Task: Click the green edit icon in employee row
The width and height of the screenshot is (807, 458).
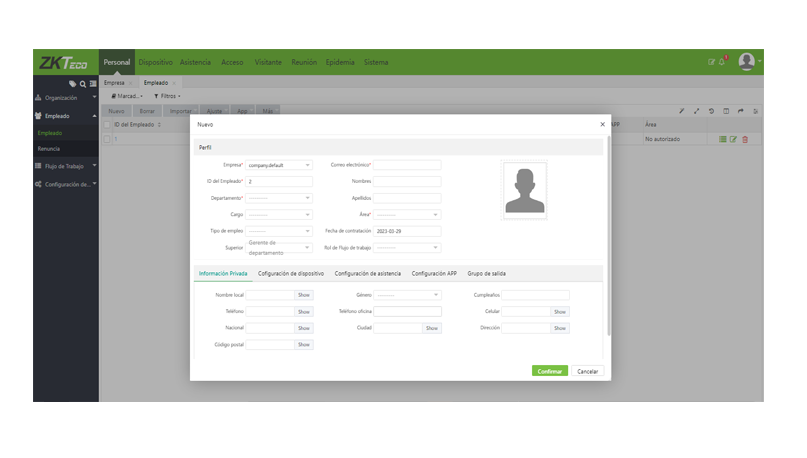Action: tap(734, 139)
